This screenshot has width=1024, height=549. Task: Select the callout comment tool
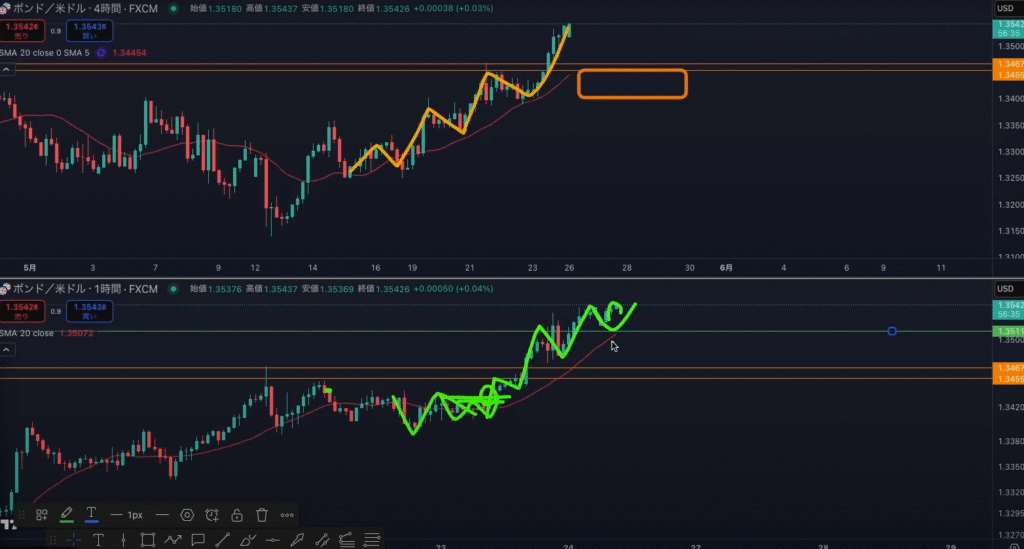point(198,540)
